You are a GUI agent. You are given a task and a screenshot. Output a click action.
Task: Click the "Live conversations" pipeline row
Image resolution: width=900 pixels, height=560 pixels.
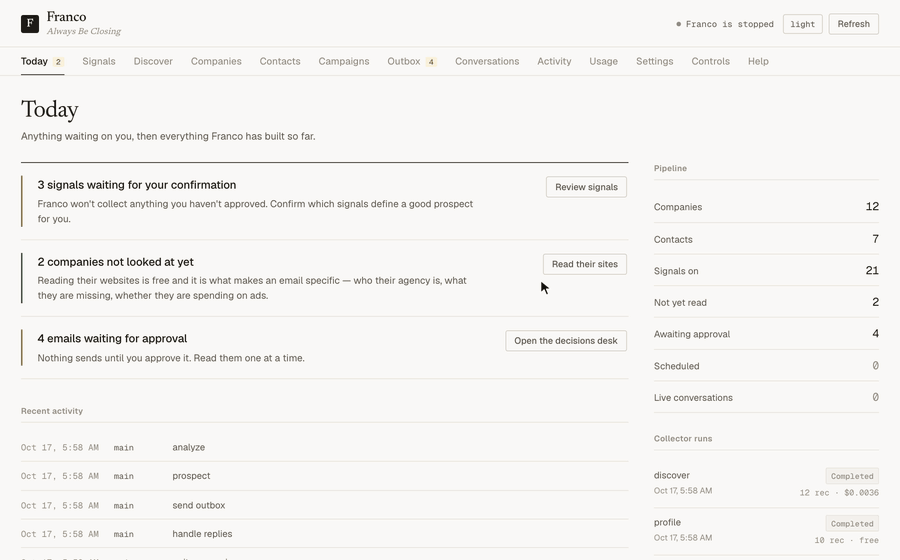click(766, 398)
